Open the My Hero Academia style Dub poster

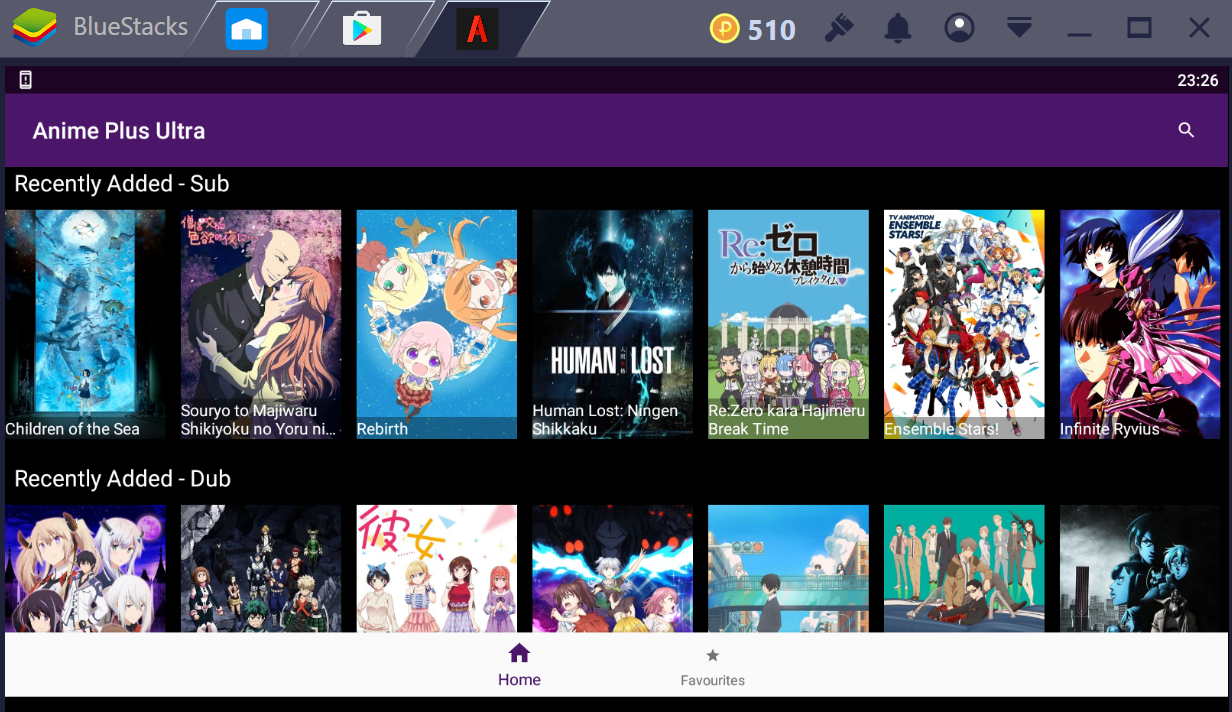coord(261,568)
